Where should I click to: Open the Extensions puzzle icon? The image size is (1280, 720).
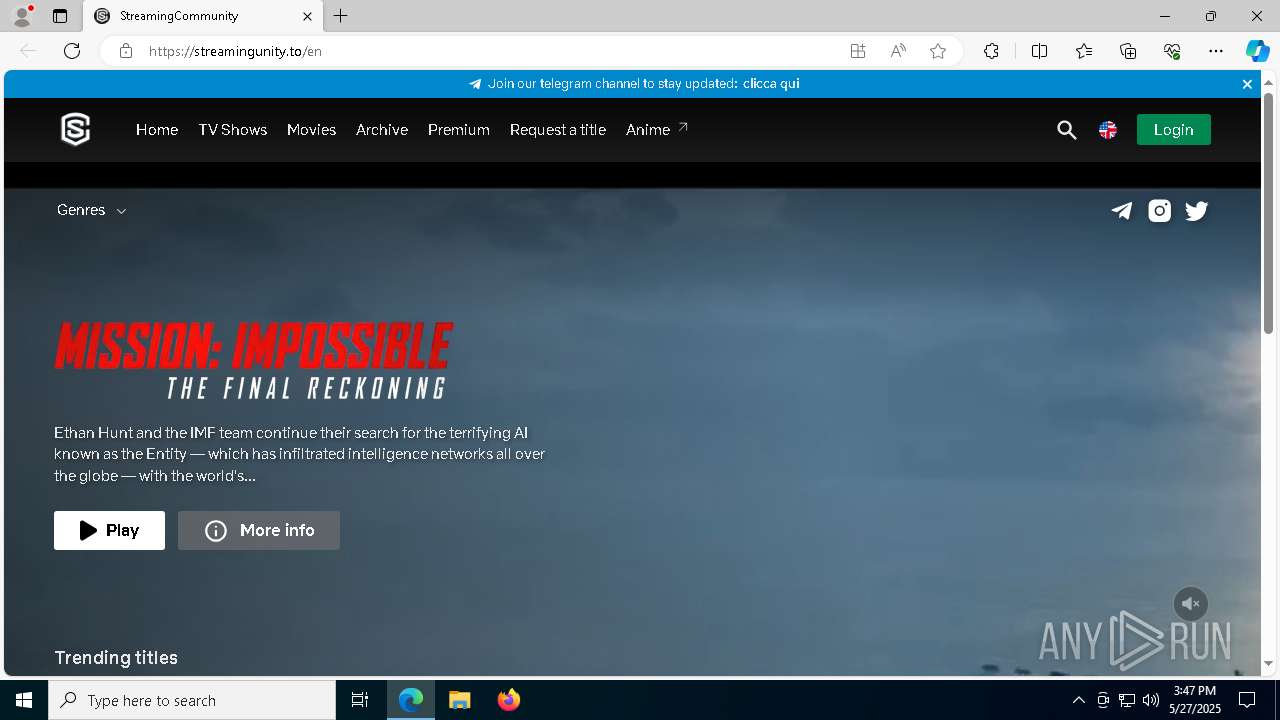991,51
